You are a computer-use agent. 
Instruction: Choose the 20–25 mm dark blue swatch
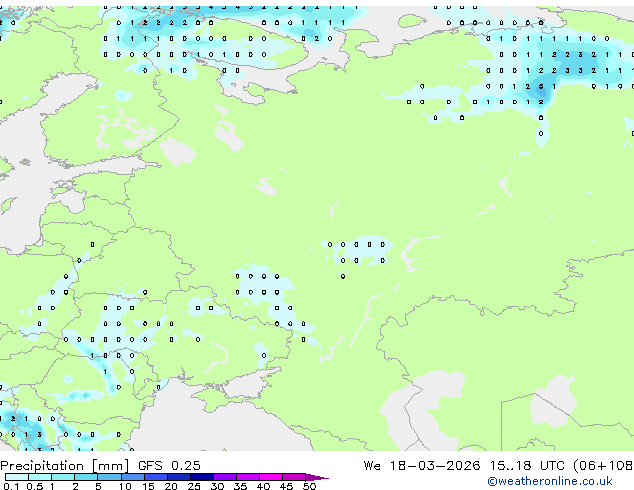(179, 477)
